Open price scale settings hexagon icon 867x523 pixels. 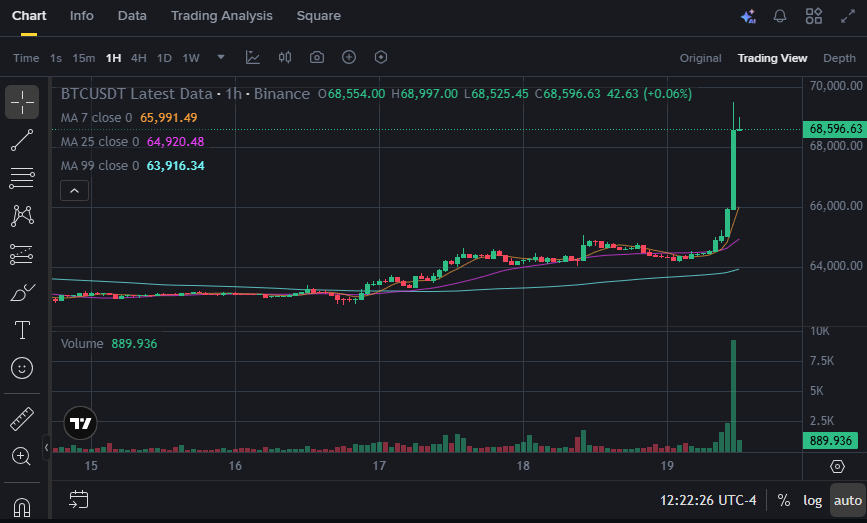838,467
